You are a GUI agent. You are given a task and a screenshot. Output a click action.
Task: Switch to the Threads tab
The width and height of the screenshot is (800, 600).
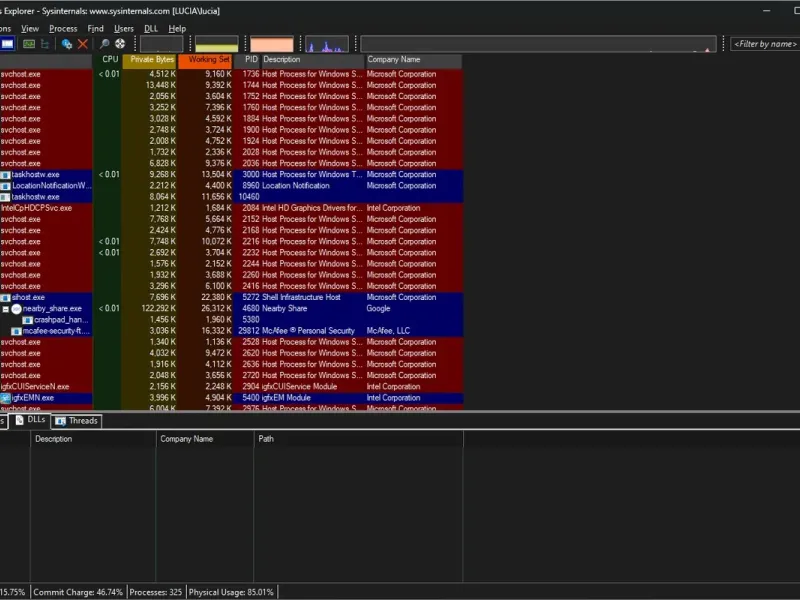coord(77,421)
